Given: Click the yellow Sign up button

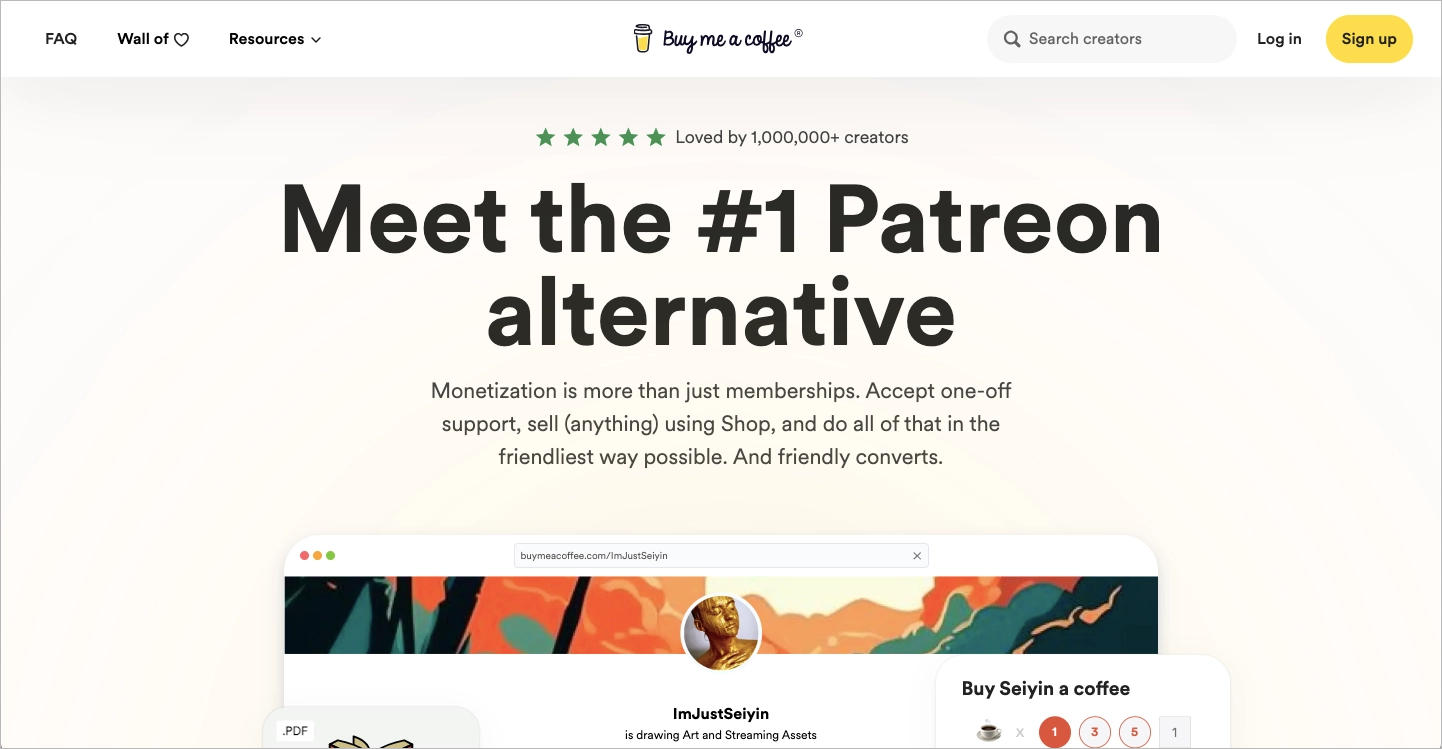Looking at the screenshot, I should (1369, 39).
